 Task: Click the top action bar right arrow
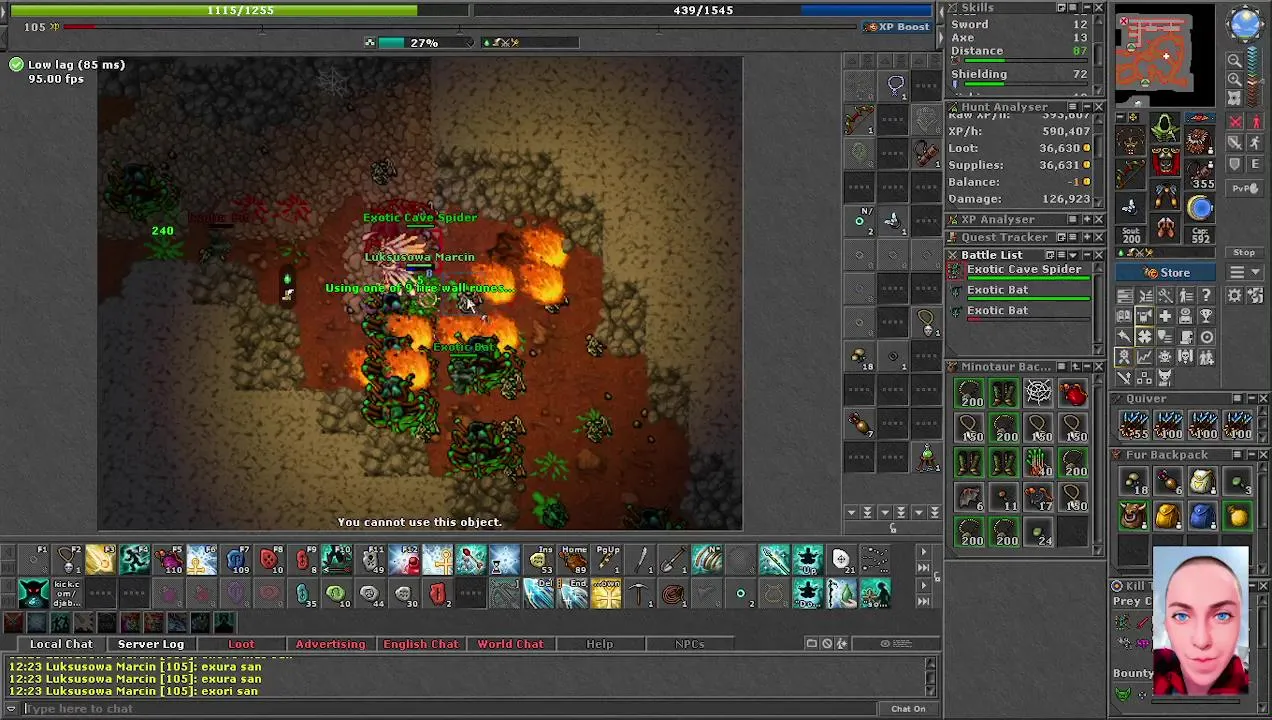point(923,552)
